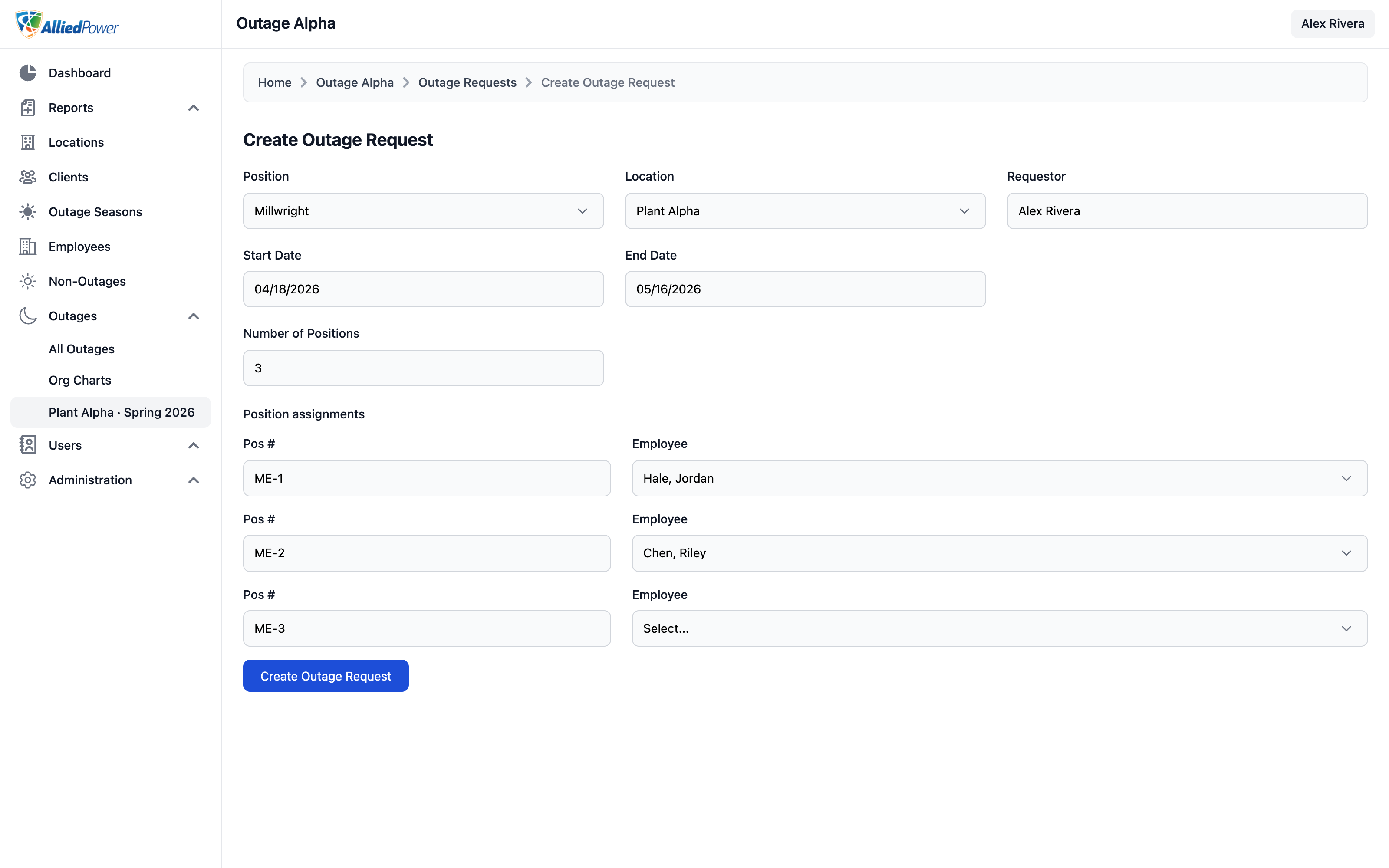Collapse the Reports menu chevron
This screenshot has height=868, width=1389.
[x=194, y=108]
